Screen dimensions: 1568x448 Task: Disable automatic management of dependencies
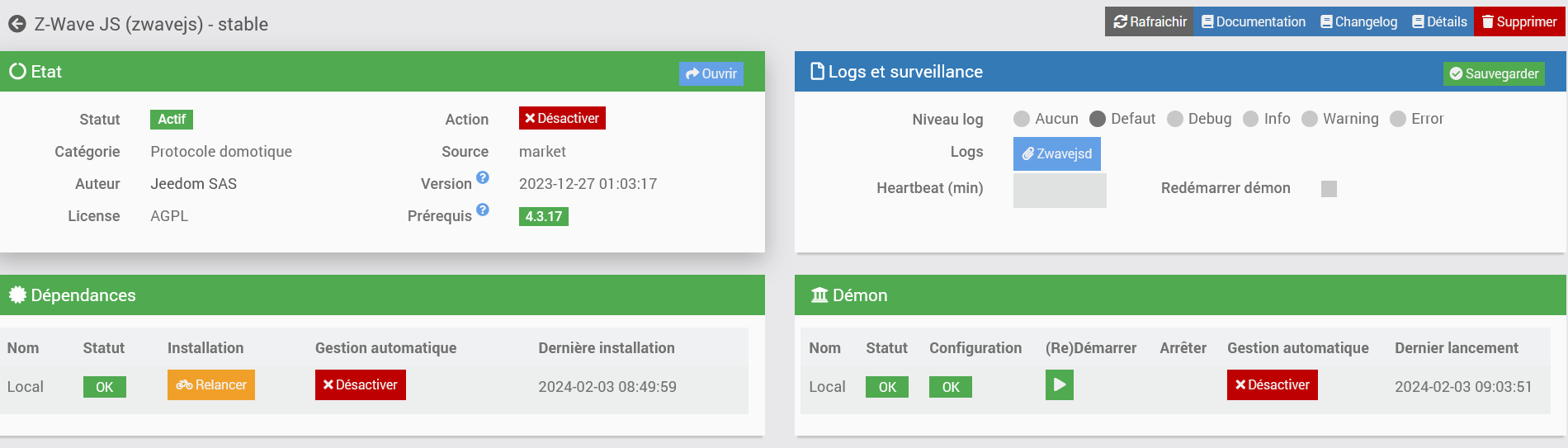[x=361, y=384]
